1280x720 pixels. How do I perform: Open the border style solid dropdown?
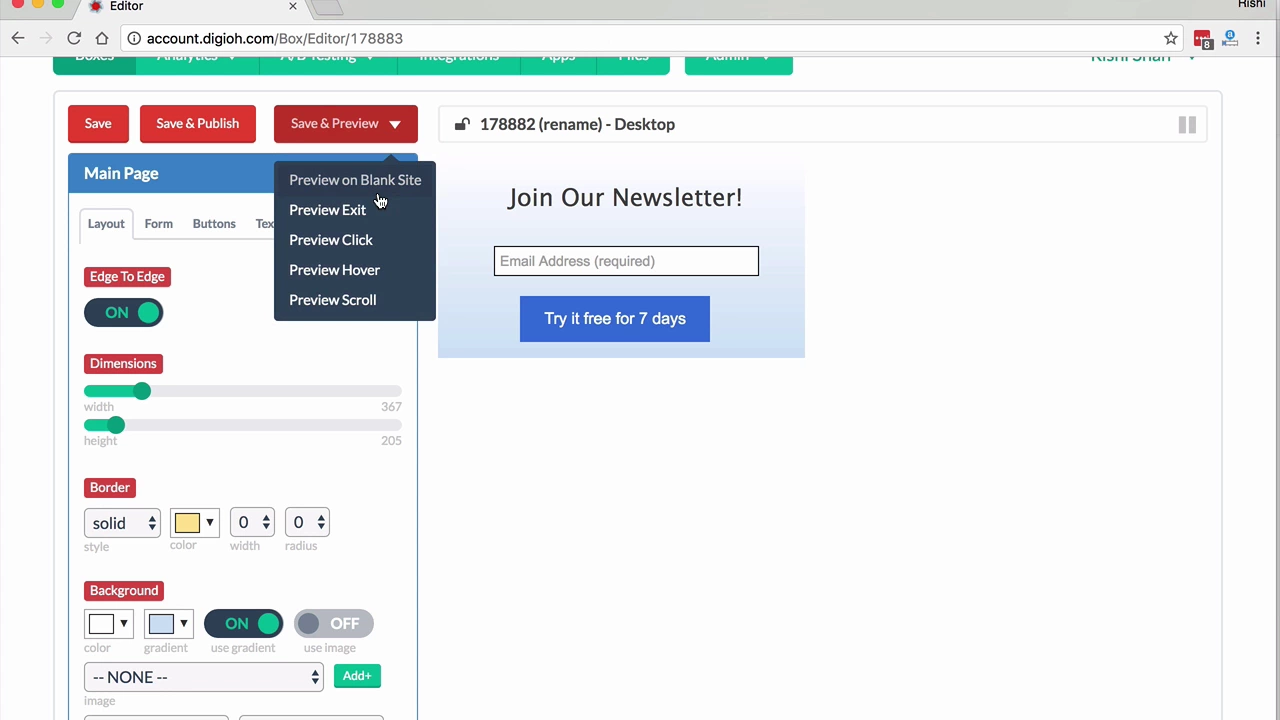[122, 523]
